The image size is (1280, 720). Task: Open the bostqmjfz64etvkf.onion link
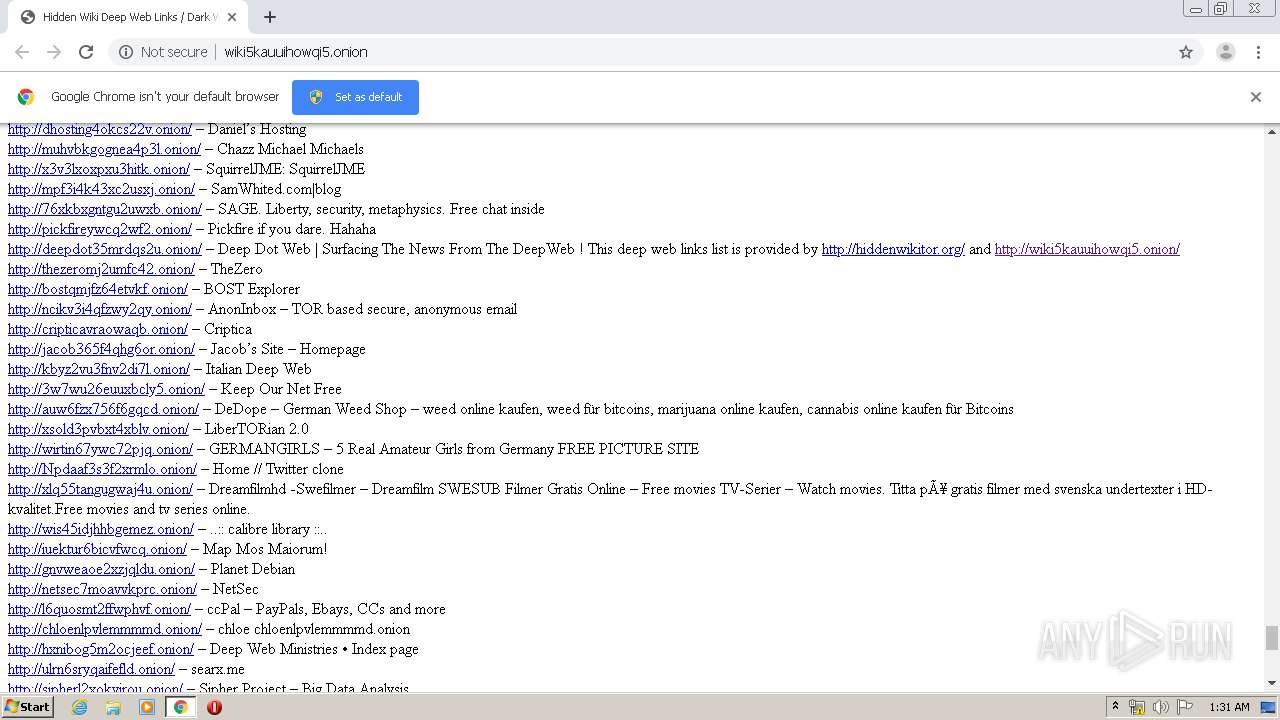click(x=98, y=289)
